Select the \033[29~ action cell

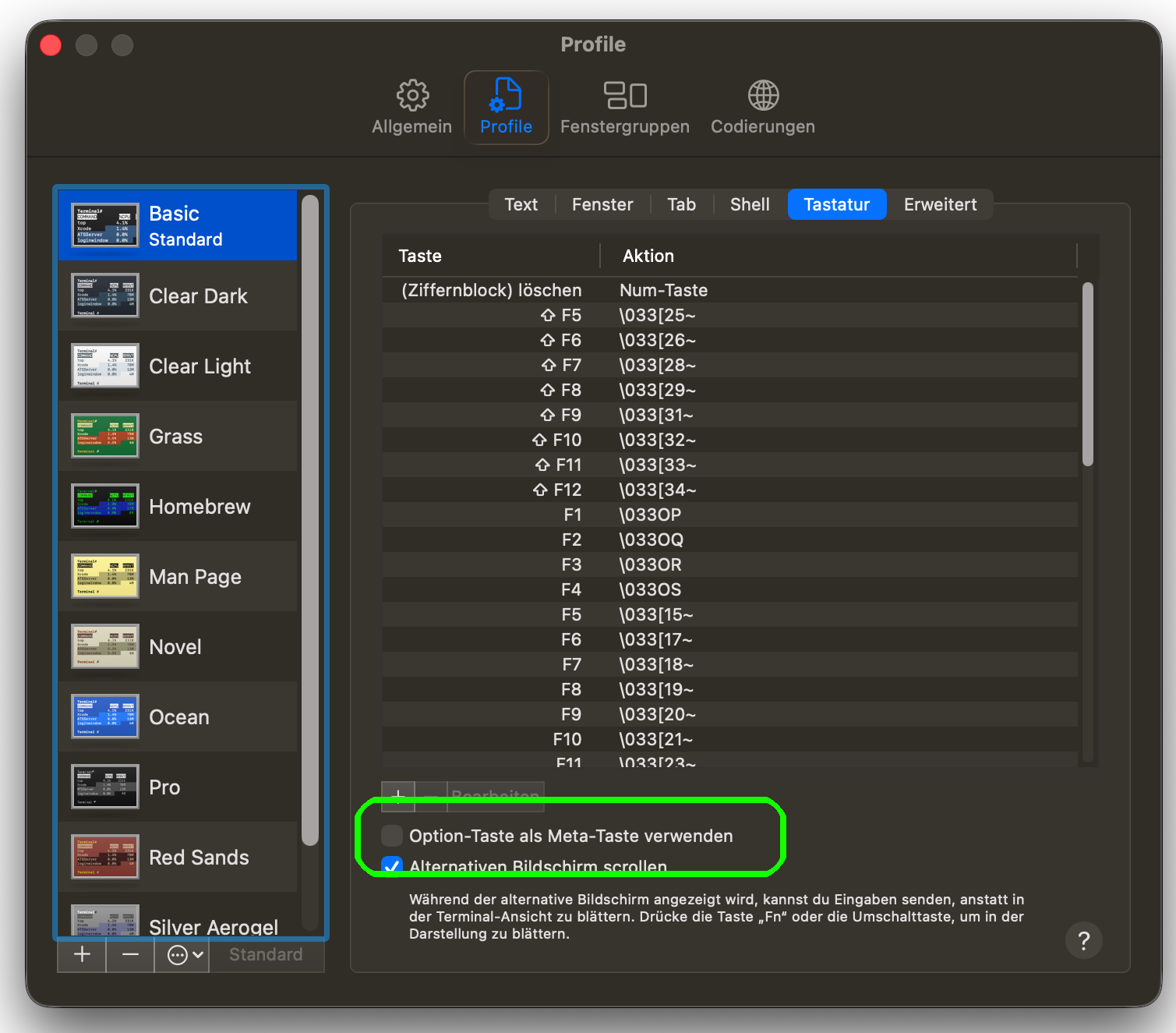click(x=658, y=390)
